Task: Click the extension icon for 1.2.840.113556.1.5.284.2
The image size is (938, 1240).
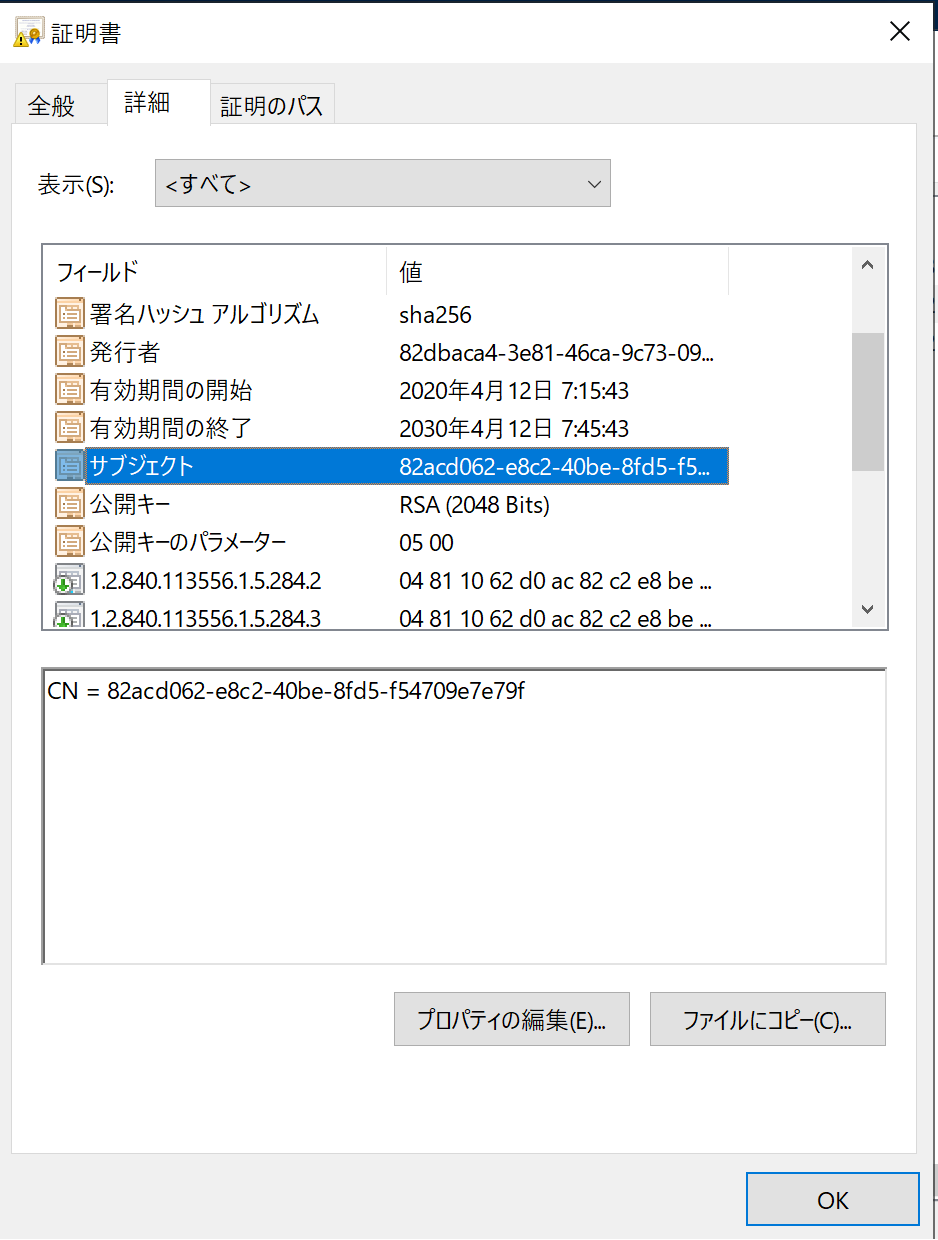Action: [x=69, y=580]
